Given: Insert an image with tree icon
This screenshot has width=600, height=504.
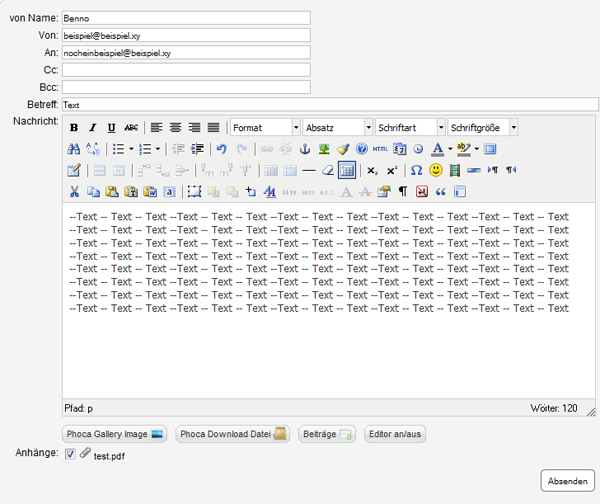Looking at the screenshot, I should point(324,149).
